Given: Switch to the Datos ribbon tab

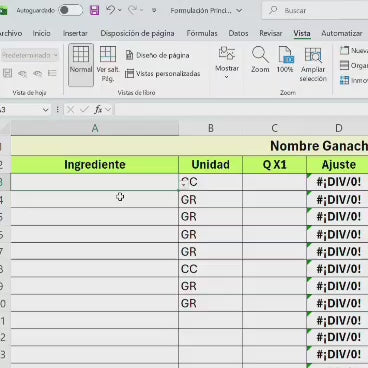Looking at the screenshot, I should point(238,33).
